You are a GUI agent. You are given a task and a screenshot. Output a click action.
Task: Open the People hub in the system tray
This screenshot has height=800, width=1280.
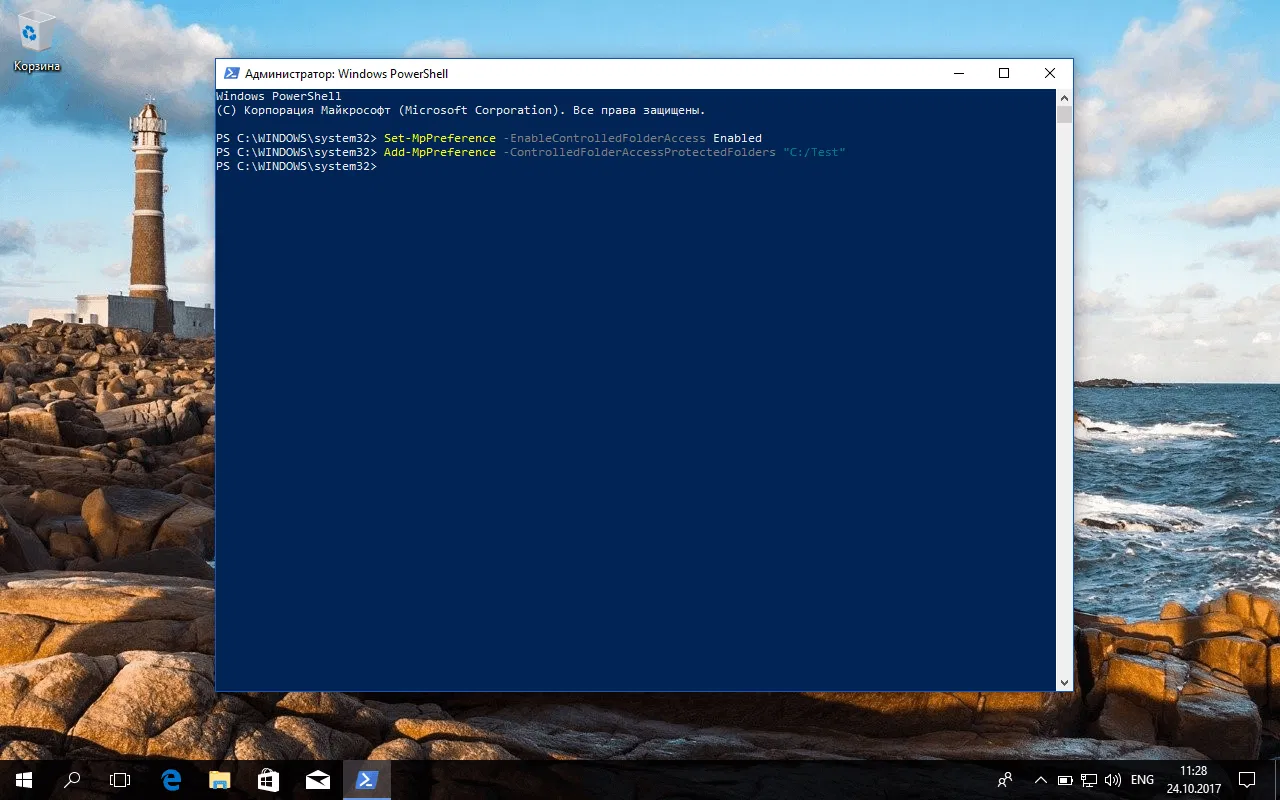coord(1004,780)
